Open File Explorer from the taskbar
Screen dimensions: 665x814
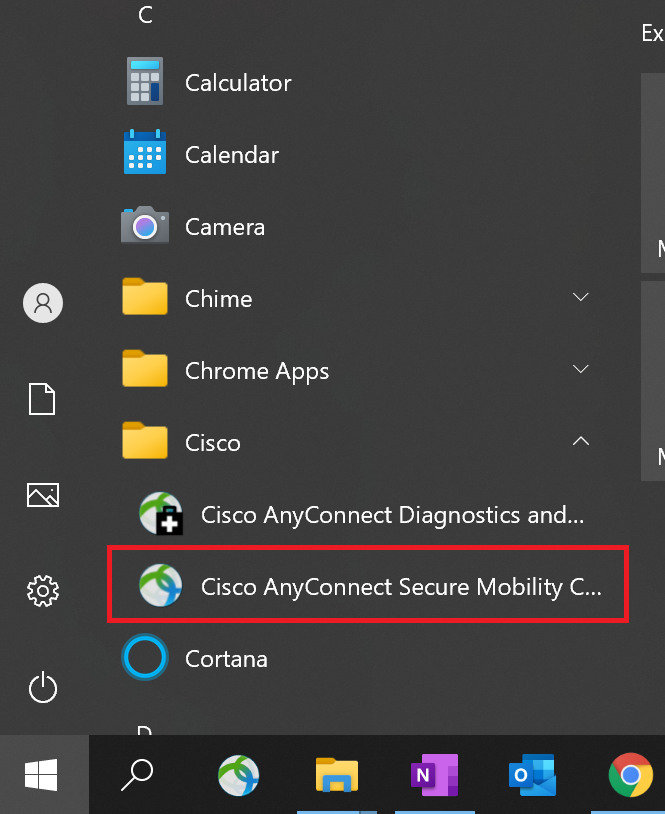point(337,775)
